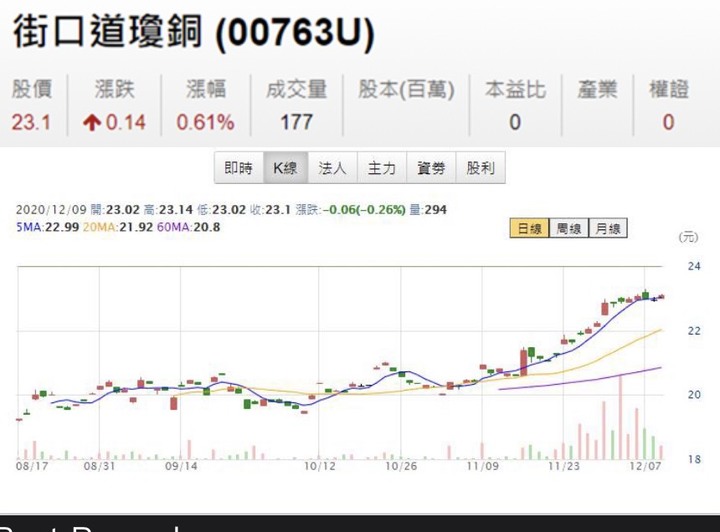The width and height of the screenshot is (720, 532).
Task: Click the 08/31 date axis label
Action: (x=99, y=467)
